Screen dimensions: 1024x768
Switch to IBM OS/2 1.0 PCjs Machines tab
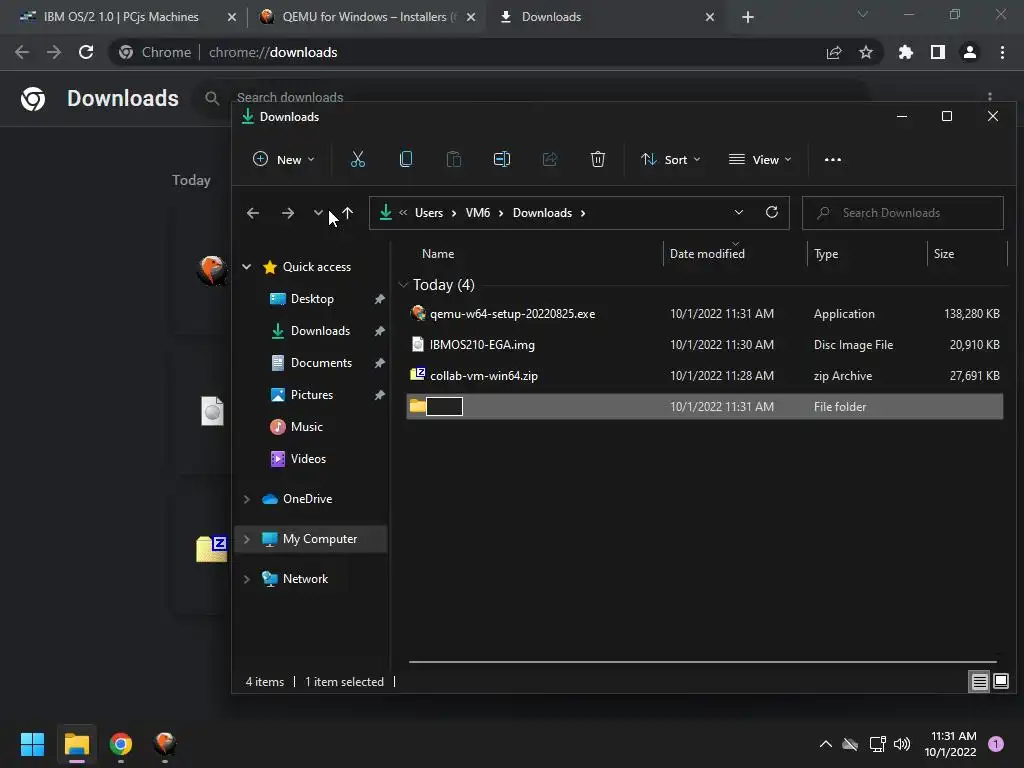[x=121, y=17]
